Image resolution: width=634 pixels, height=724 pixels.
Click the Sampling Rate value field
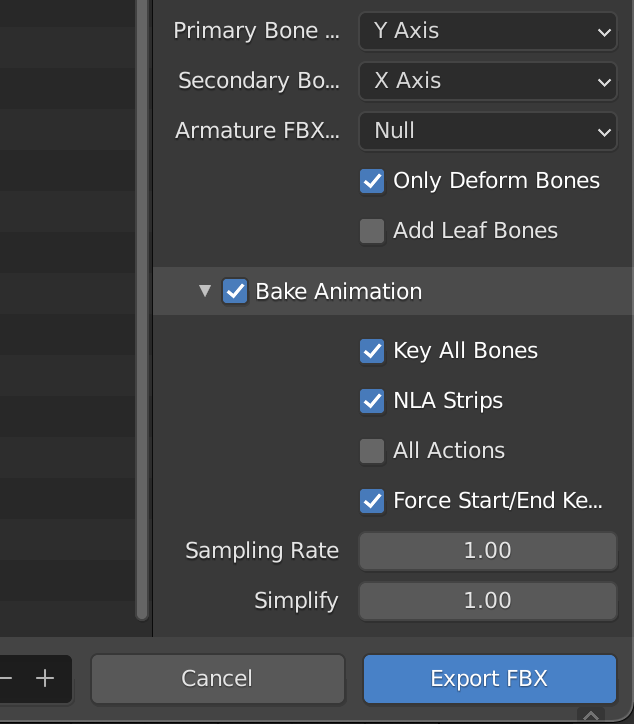pos(488,551)
